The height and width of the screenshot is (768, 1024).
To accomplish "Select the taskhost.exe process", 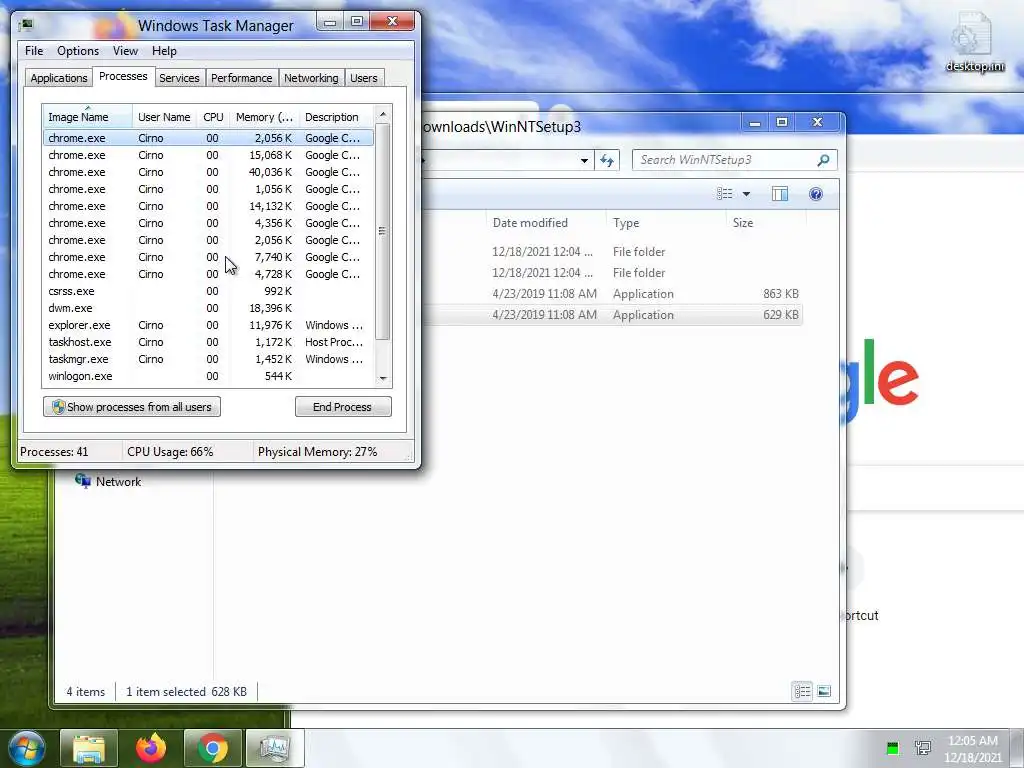I will (208, 342).
